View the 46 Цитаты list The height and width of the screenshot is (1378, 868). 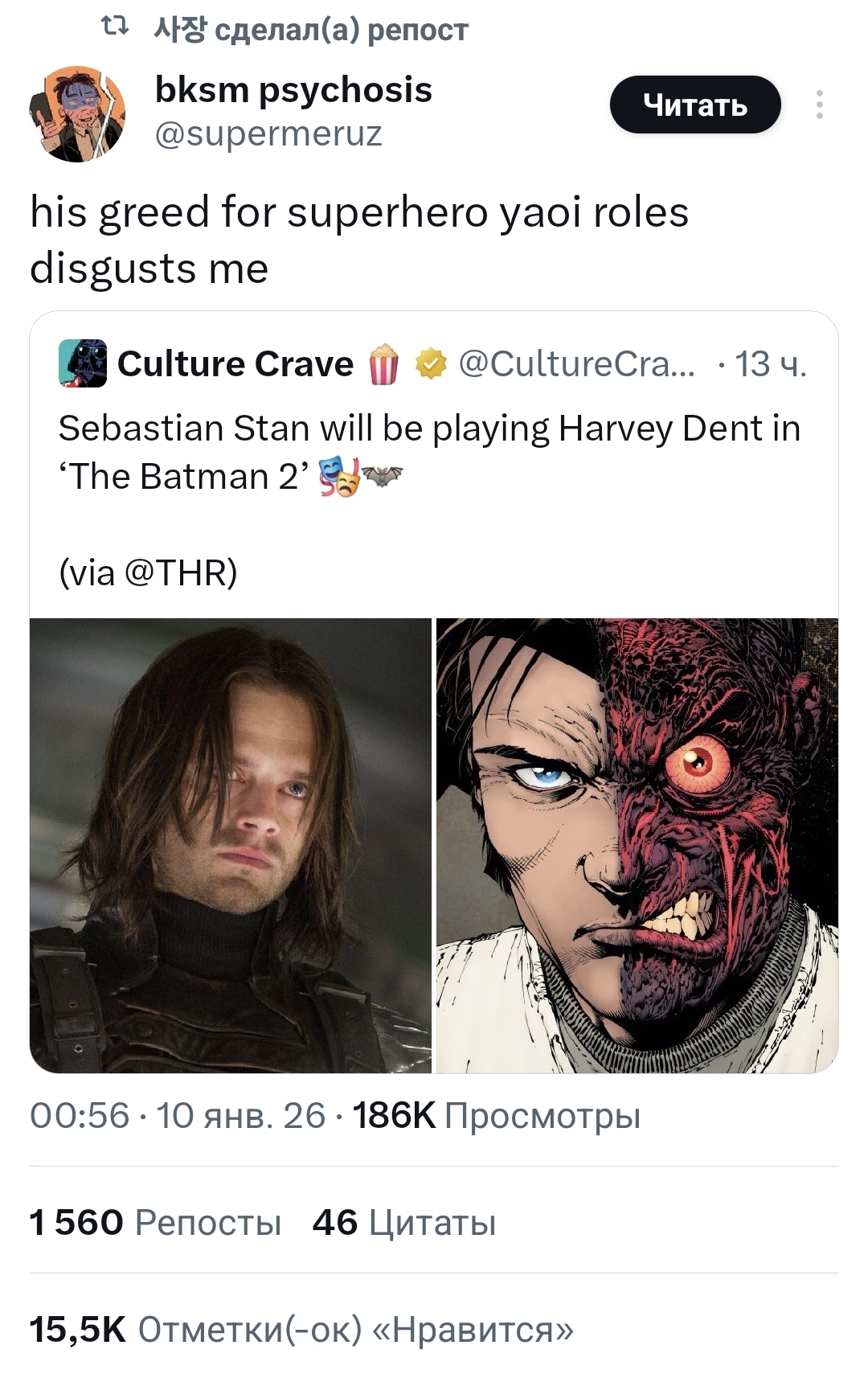[x=404, y=1223]
